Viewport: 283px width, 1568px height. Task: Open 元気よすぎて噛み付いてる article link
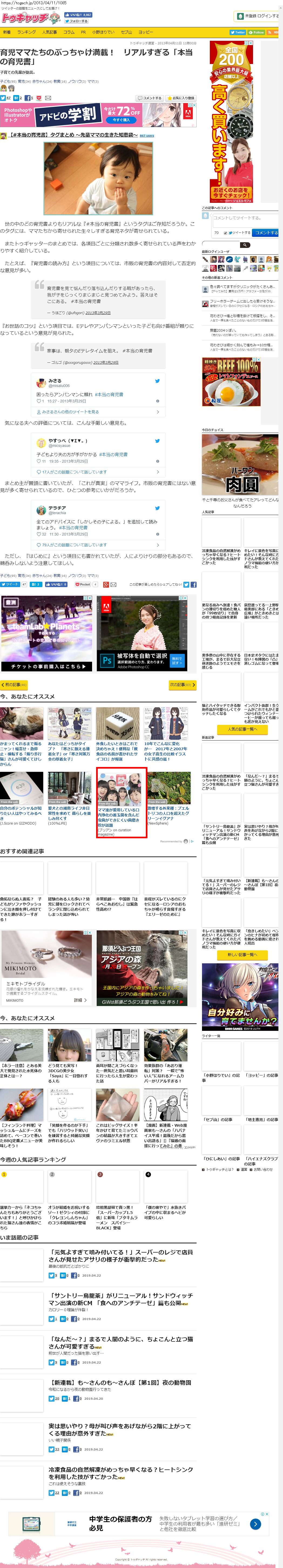coord(120,1256)
